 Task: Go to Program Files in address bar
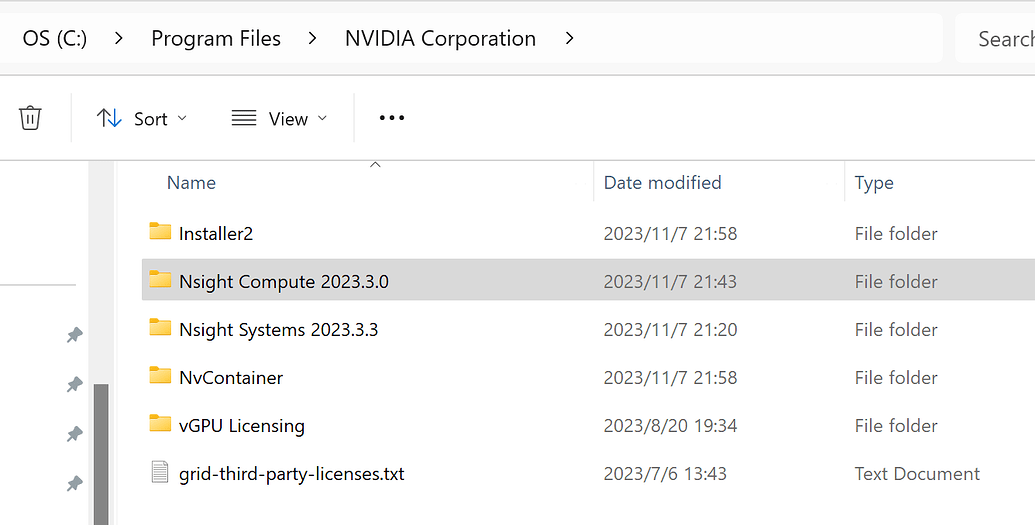pos(216,39)
